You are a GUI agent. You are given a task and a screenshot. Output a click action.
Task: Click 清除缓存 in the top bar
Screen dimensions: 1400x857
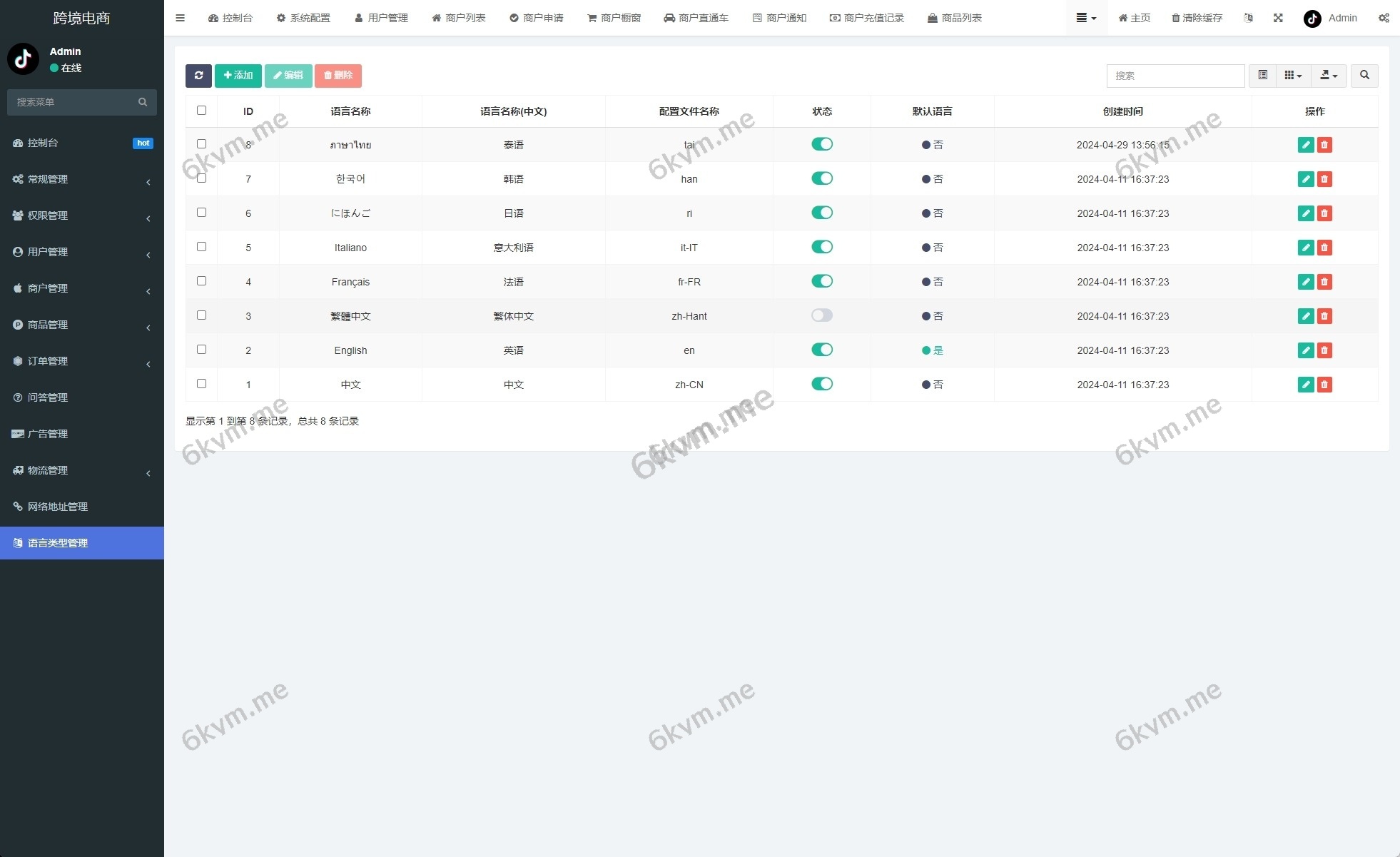(1197, 18)
